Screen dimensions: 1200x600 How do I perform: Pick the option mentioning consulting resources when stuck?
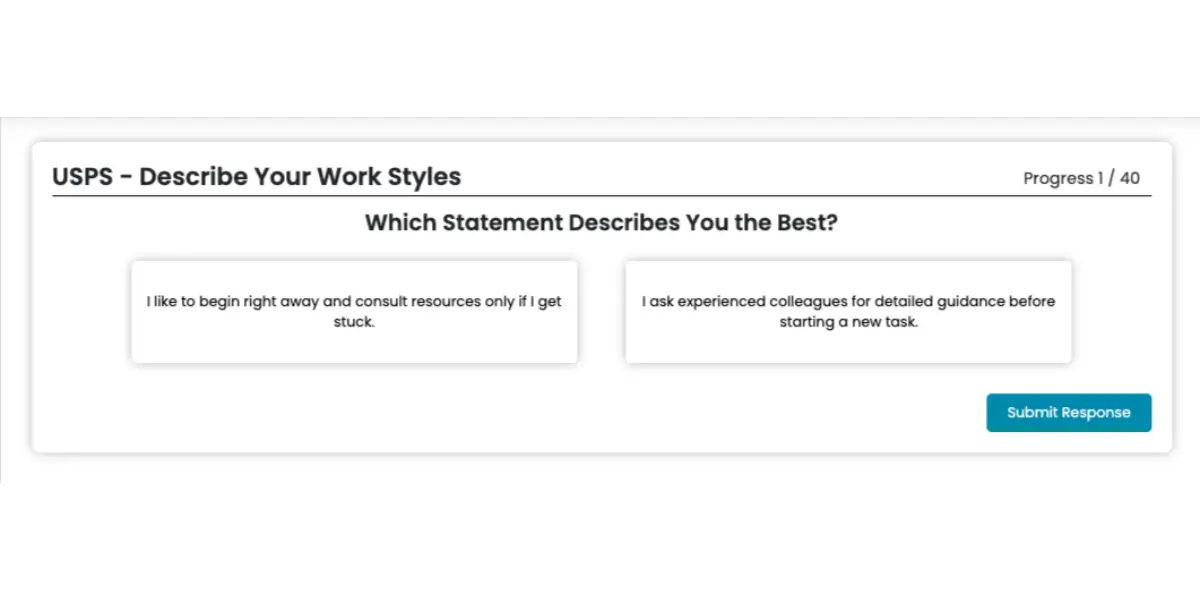354,311
